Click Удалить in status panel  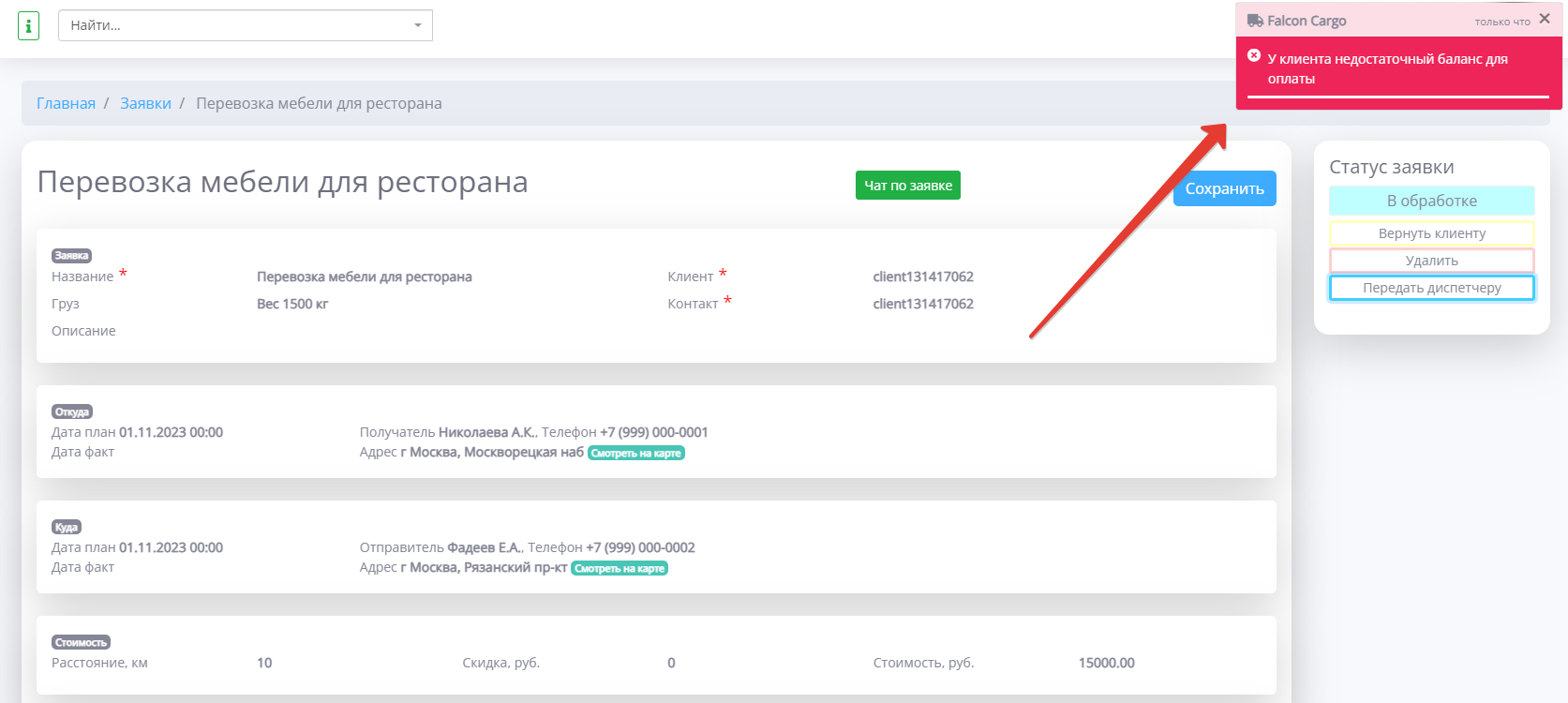(x=1431, y=261)
